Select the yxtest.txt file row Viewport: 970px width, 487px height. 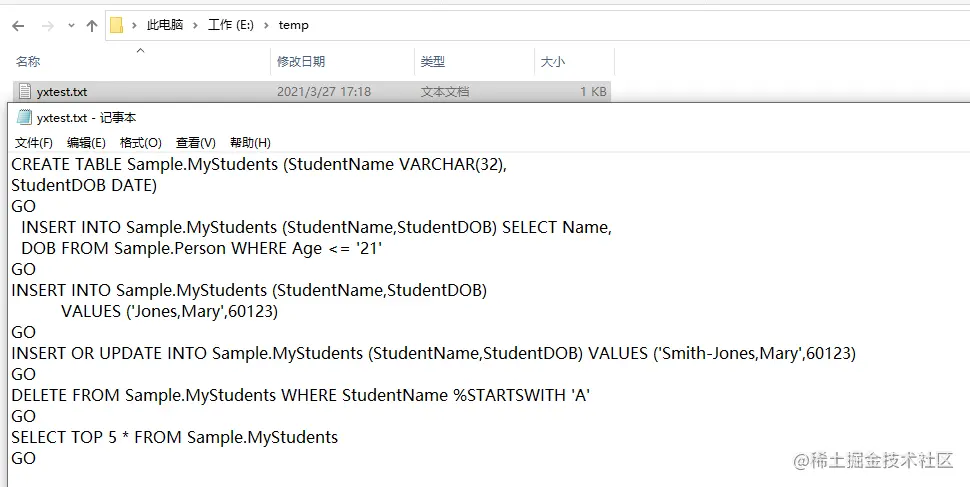(312, 92)
